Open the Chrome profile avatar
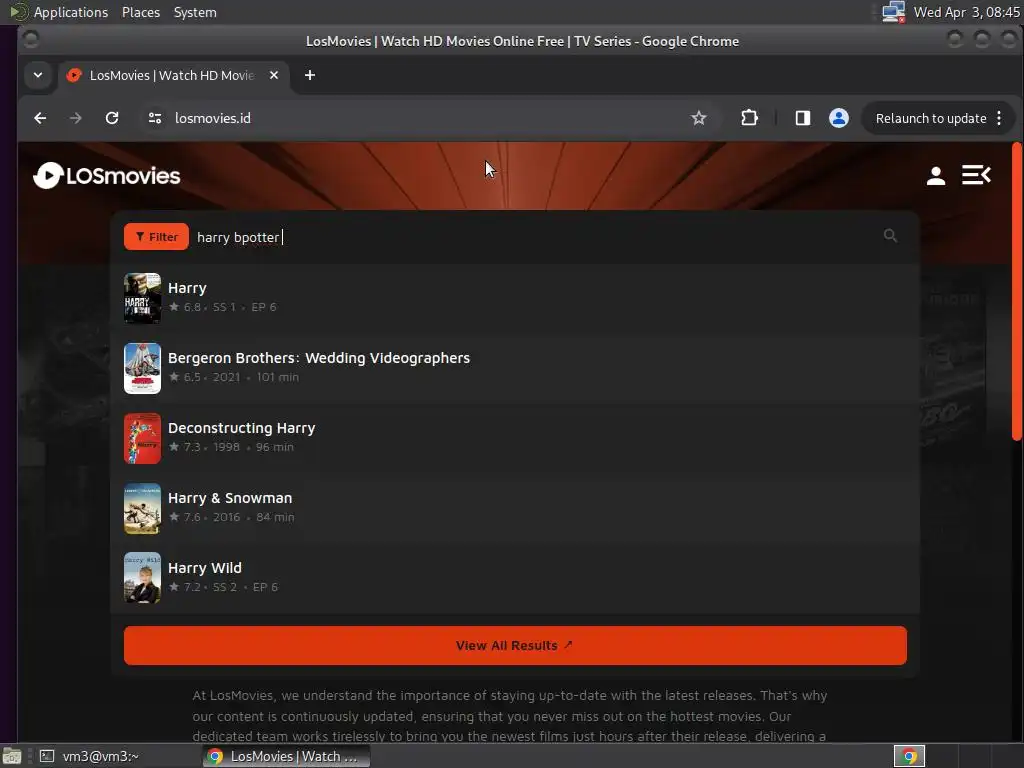The width and height of the screenshot is (1024, 768). coord(839,118)
